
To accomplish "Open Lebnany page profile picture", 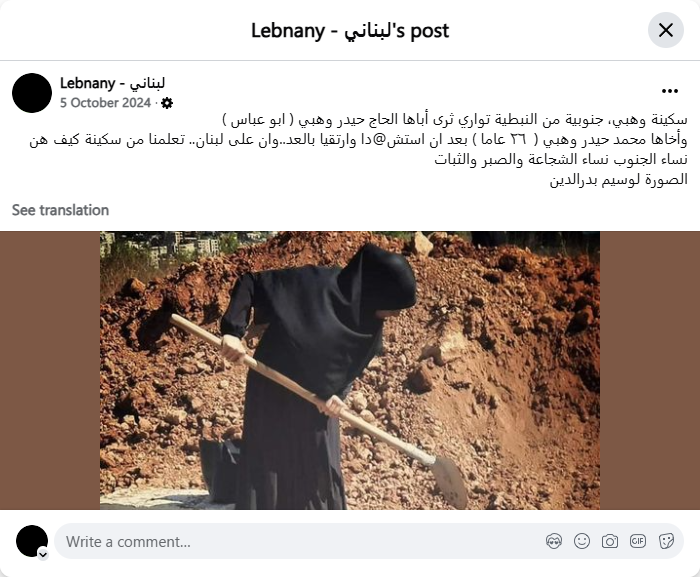I will pyautogui.click(x=32, y=93).
